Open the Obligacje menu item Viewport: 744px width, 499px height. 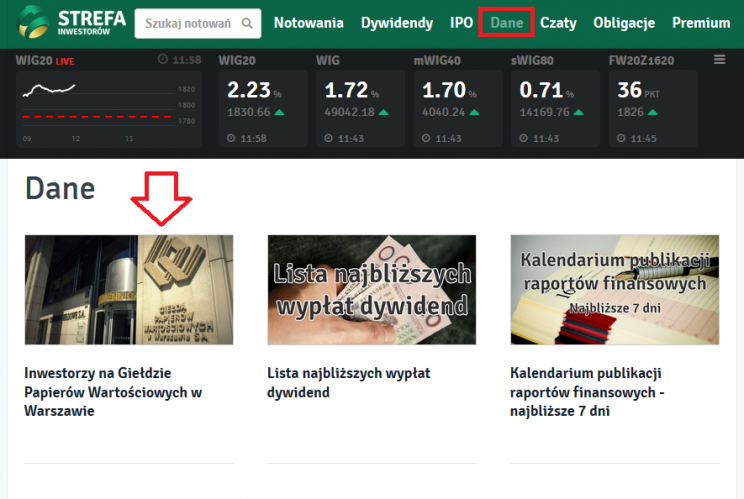624,23
